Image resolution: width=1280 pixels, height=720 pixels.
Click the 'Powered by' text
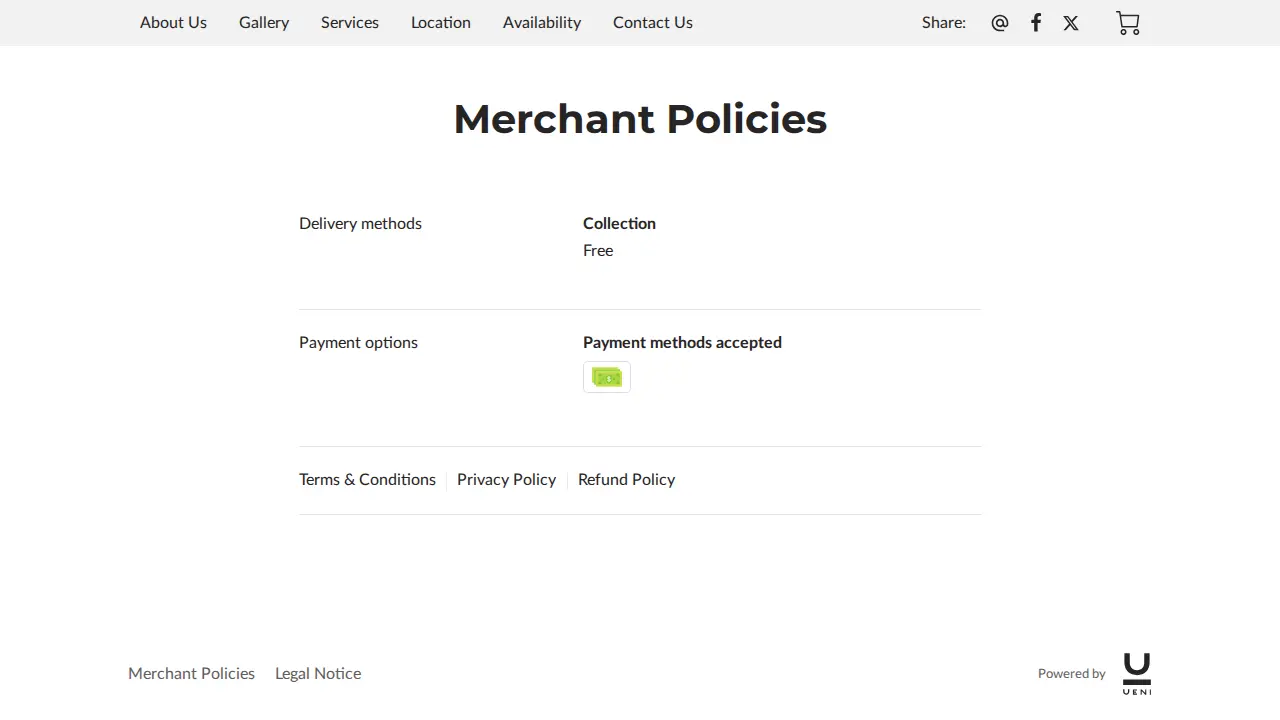tap(1072, 674)
